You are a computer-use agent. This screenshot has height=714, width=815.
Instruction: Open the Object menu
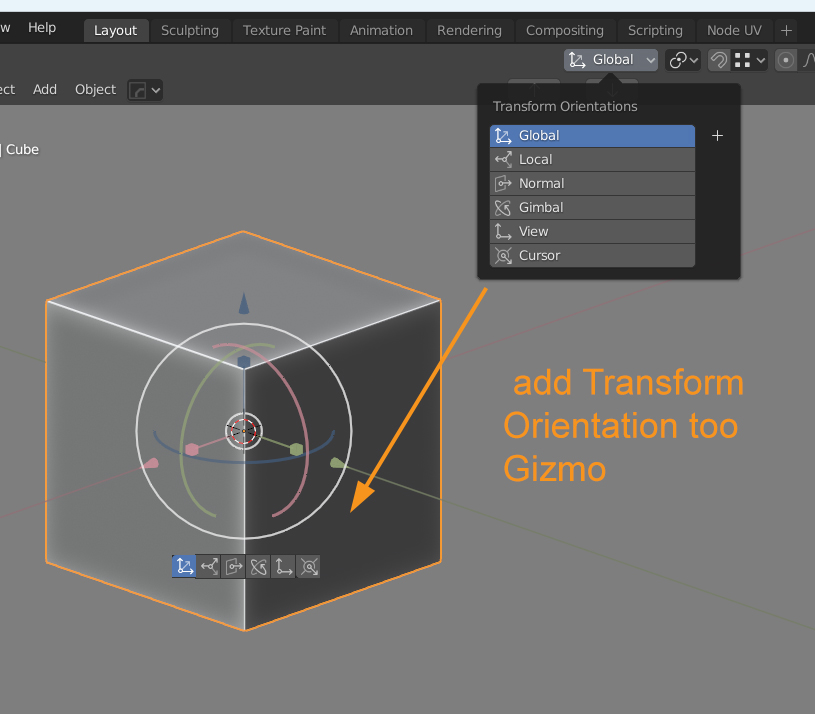pyautogui.click(x=95, y=89)
